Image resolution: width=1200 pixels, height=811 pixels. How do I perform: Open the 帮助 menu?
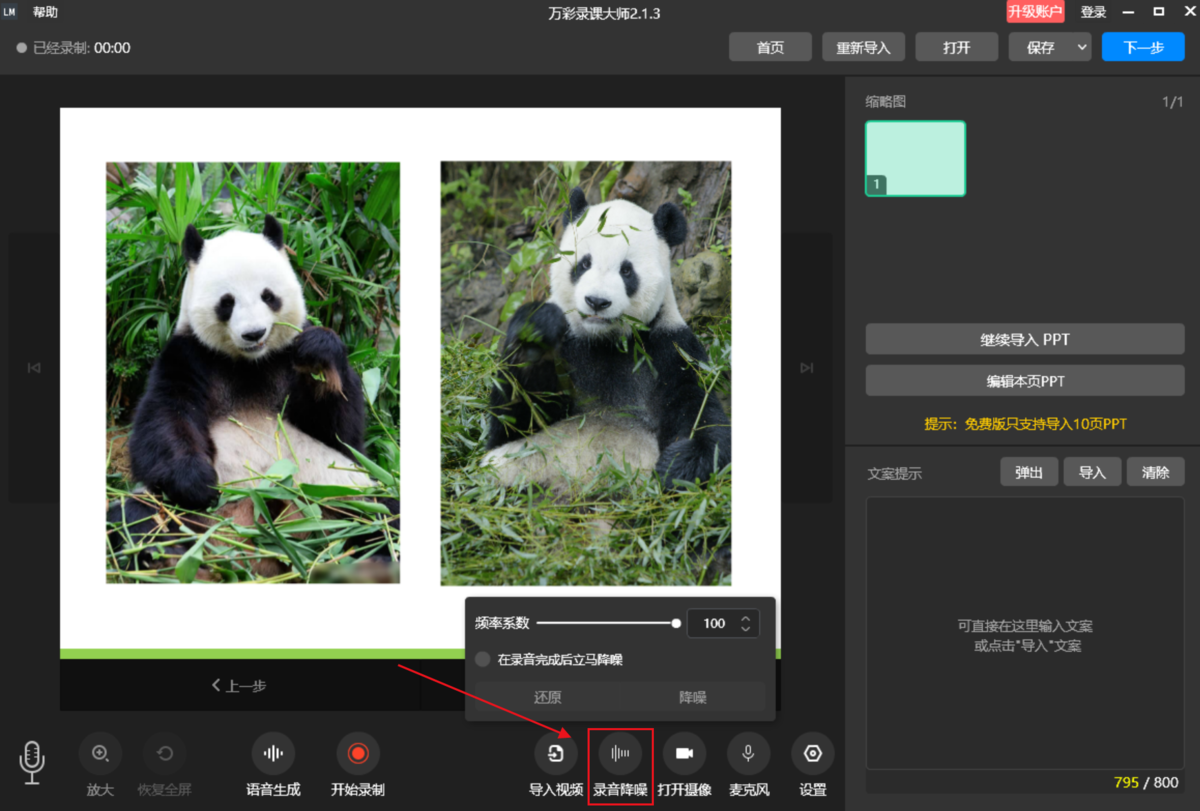[x=45, y=13]
